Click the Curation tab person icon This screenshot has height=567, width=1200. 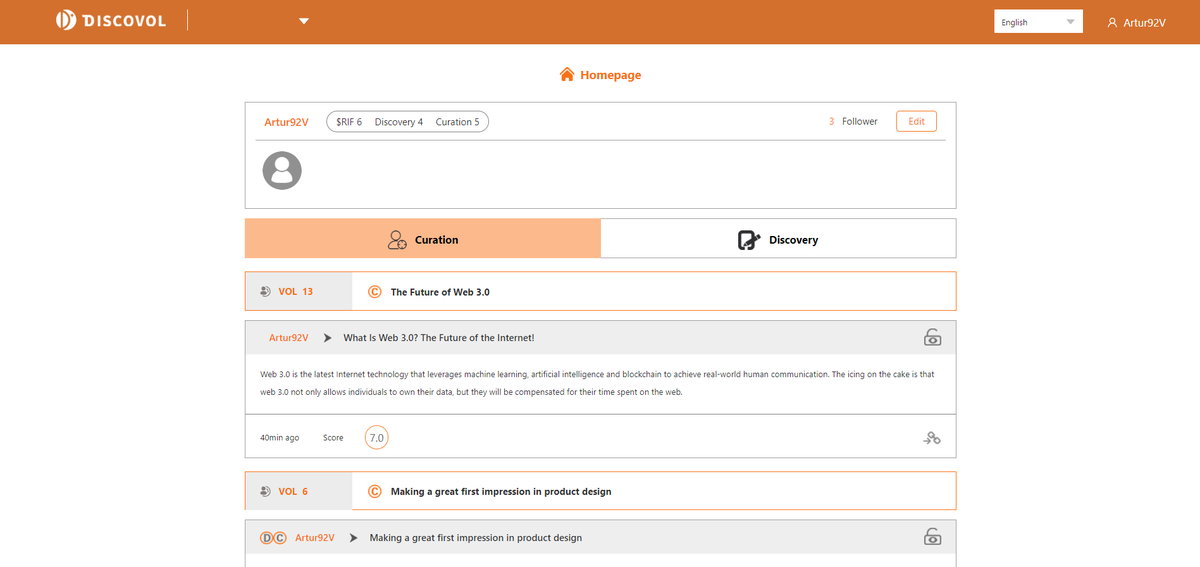(x=397, y=240)
